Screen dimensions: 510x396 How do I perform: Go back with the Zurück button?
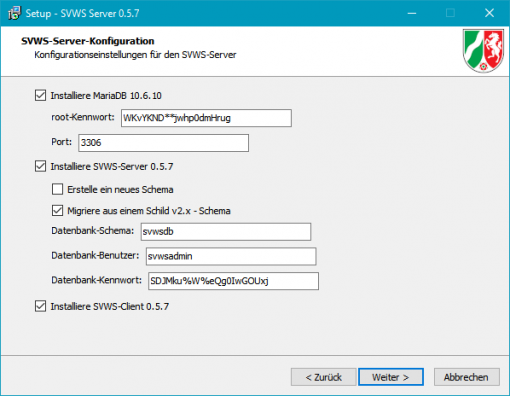tap(323, 377)
